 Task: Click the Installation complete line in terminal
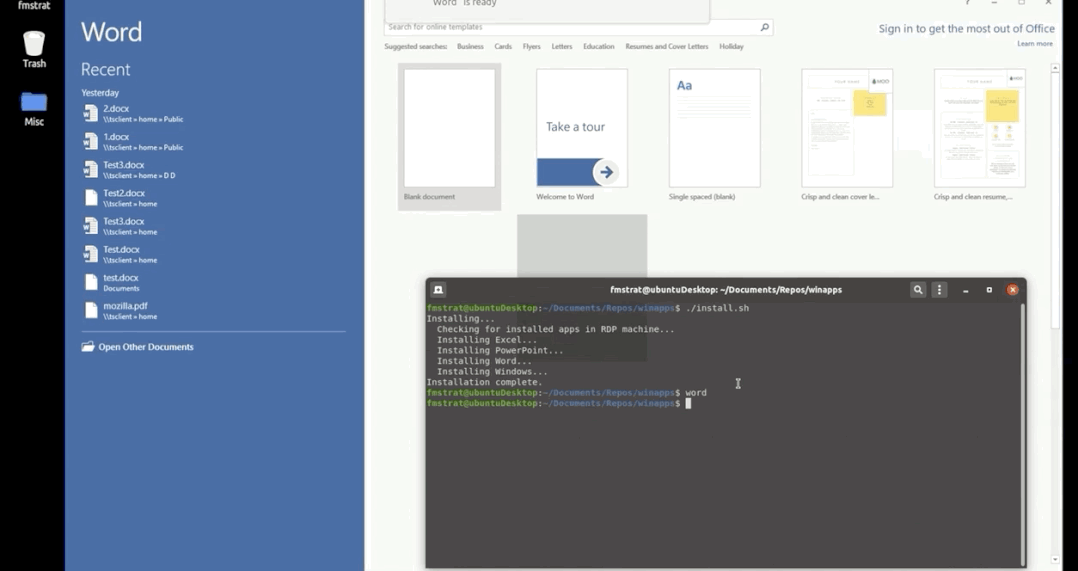pyautogui.click(x=484, y=382)
